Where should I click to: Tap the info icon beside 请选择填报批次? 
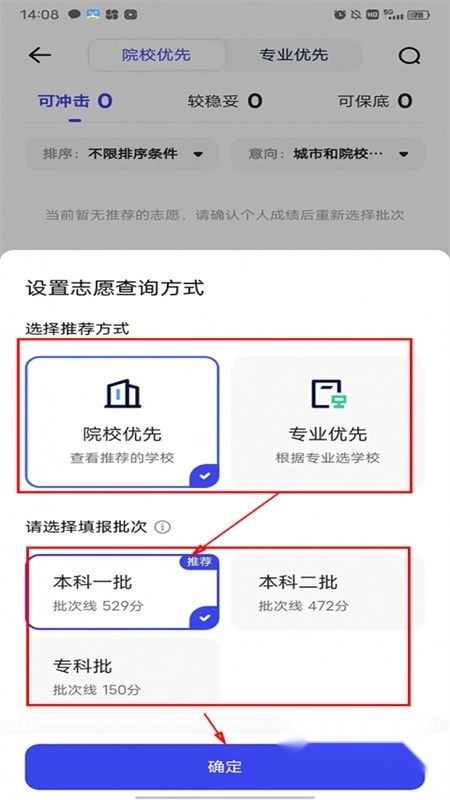pyautogui.click(x=162, y=527)
